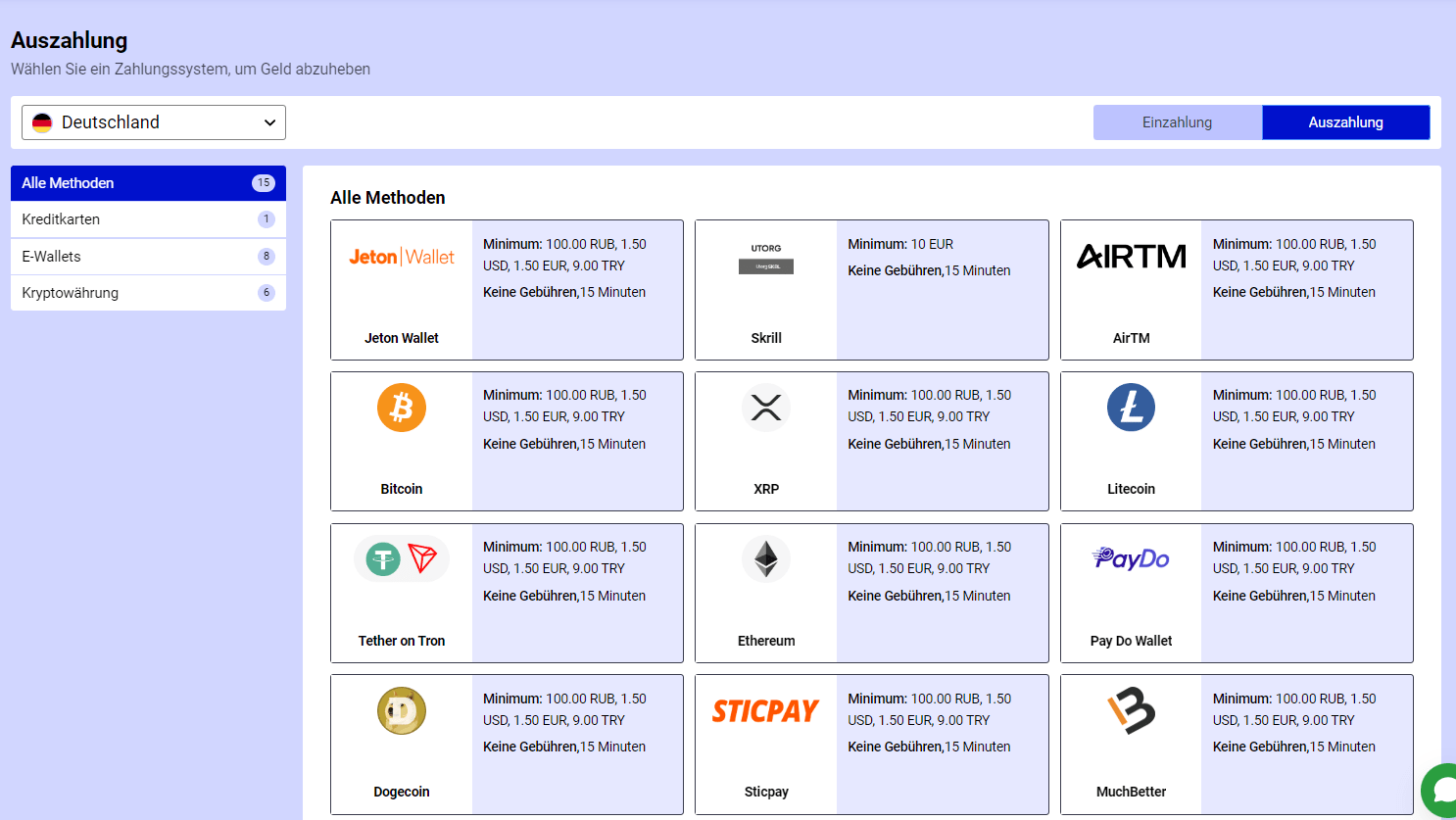Click the Kryptowährung count badge 6
Image resolution: width=1456 pixels, height=820 pixels.
[267, 293]
